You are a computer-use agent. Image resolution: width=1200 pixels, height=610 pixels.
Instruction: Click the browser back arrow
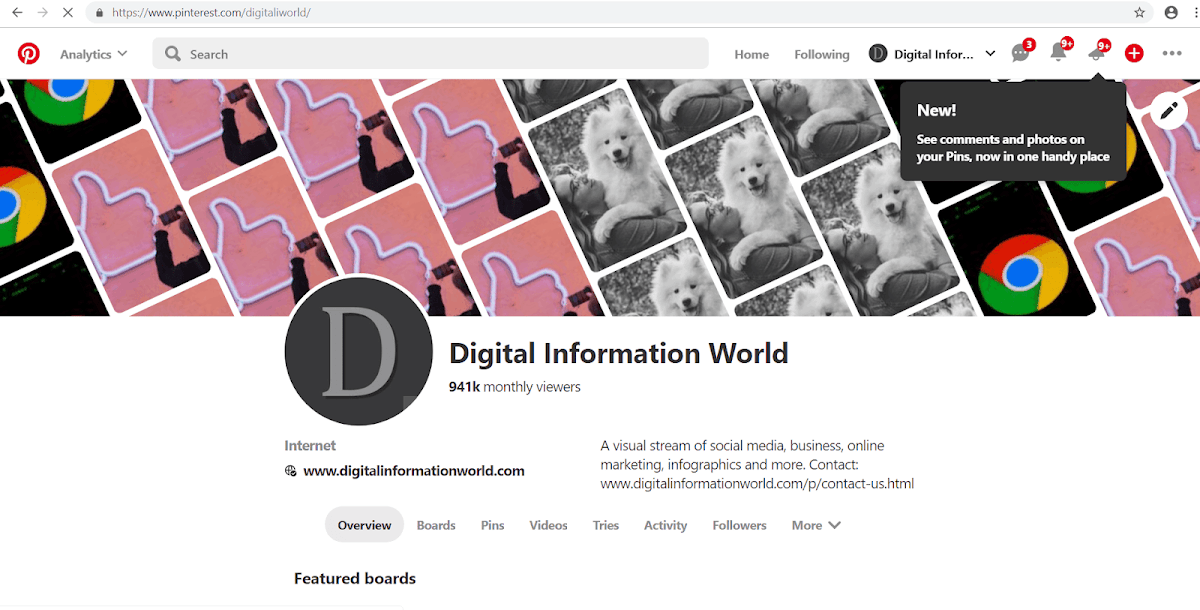tap(17, 13)
